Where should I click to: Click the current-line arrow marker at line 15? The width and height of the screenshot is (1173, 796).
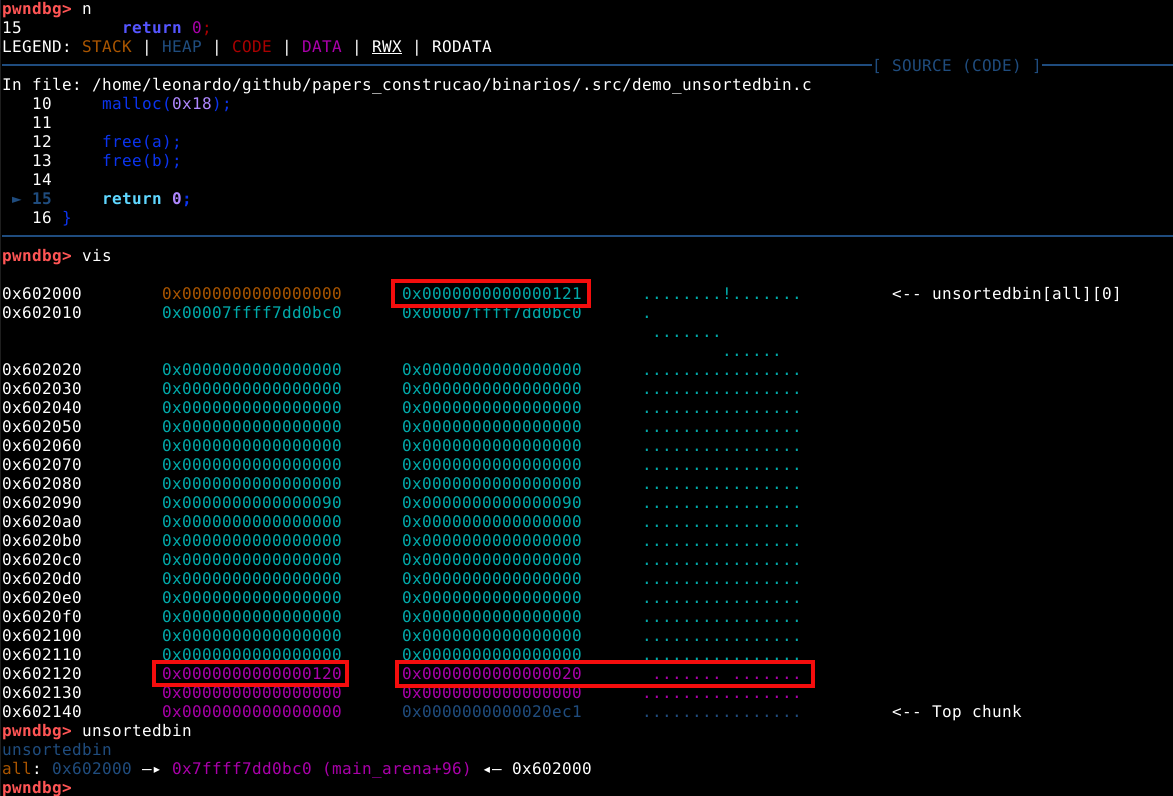click(x=16, y=199)
